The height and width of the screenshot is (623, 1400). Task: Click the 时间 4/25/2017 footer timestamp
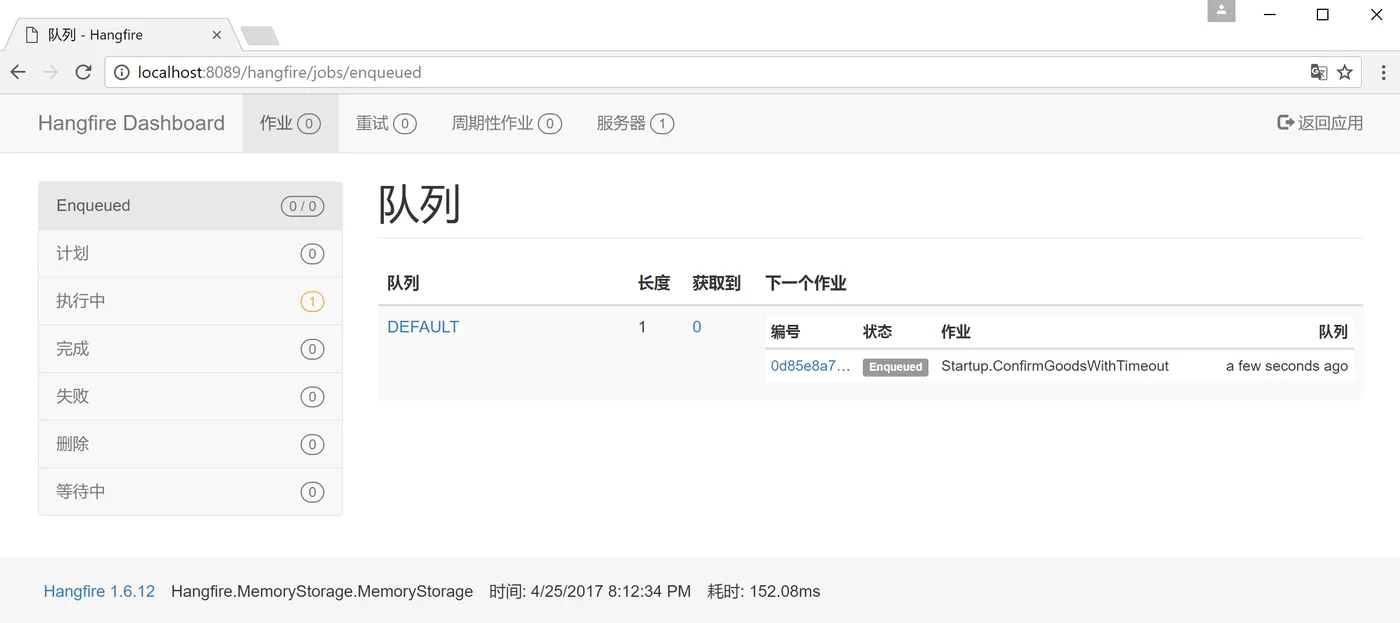pyautogui.click(x=590, y=591)
